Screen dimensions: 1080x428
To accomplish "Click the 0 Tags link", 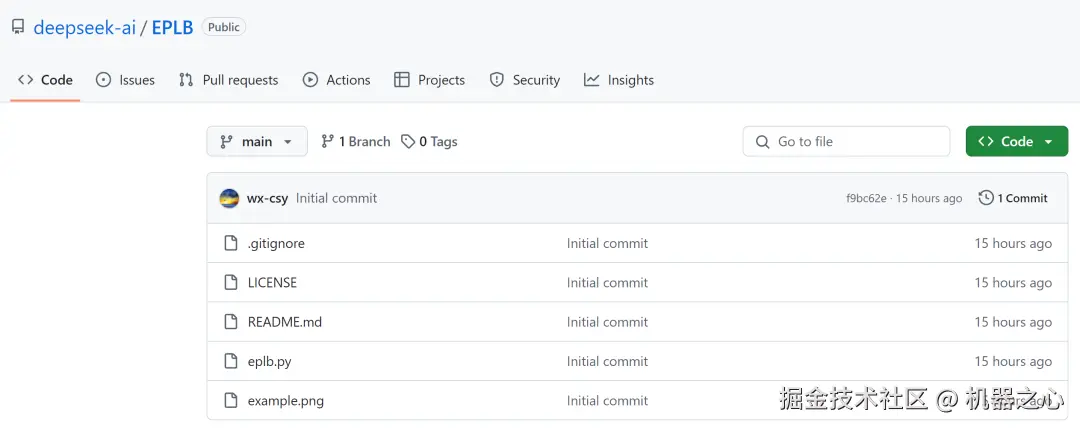I will coord(429,142).
